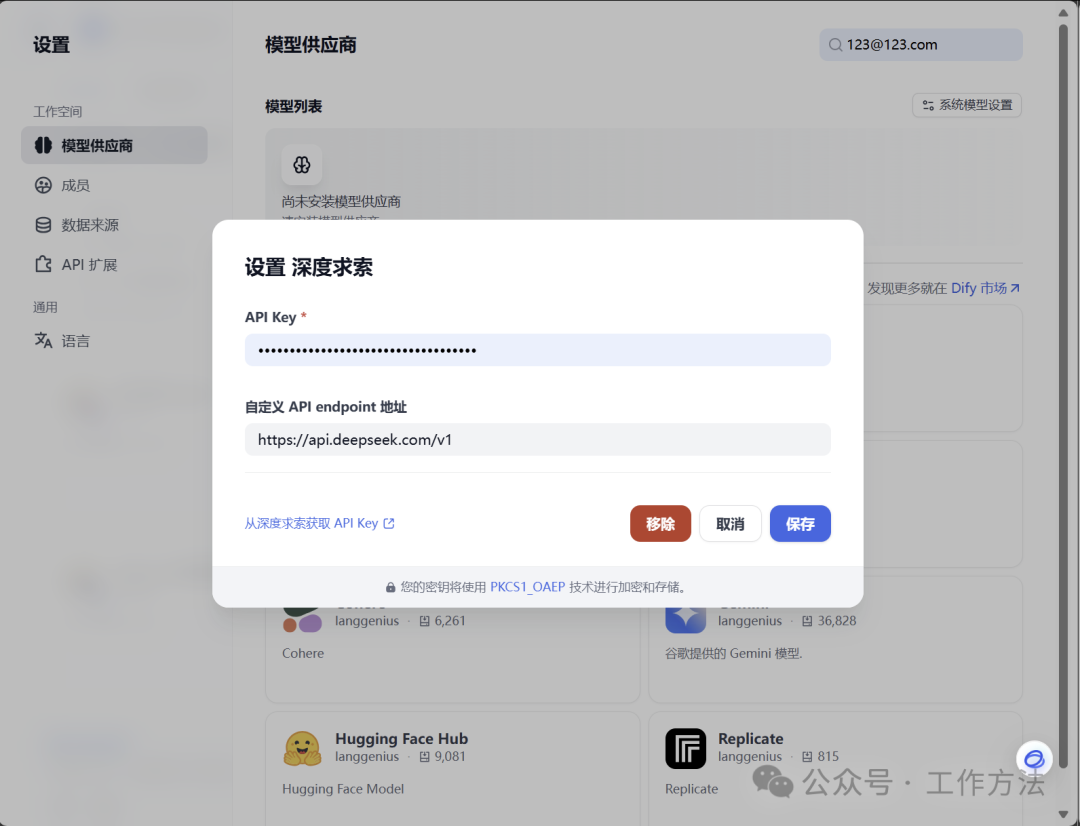This screenshot has height=826, width=1080.
Task: Click the translate icon for 语言
Action: 43,340
